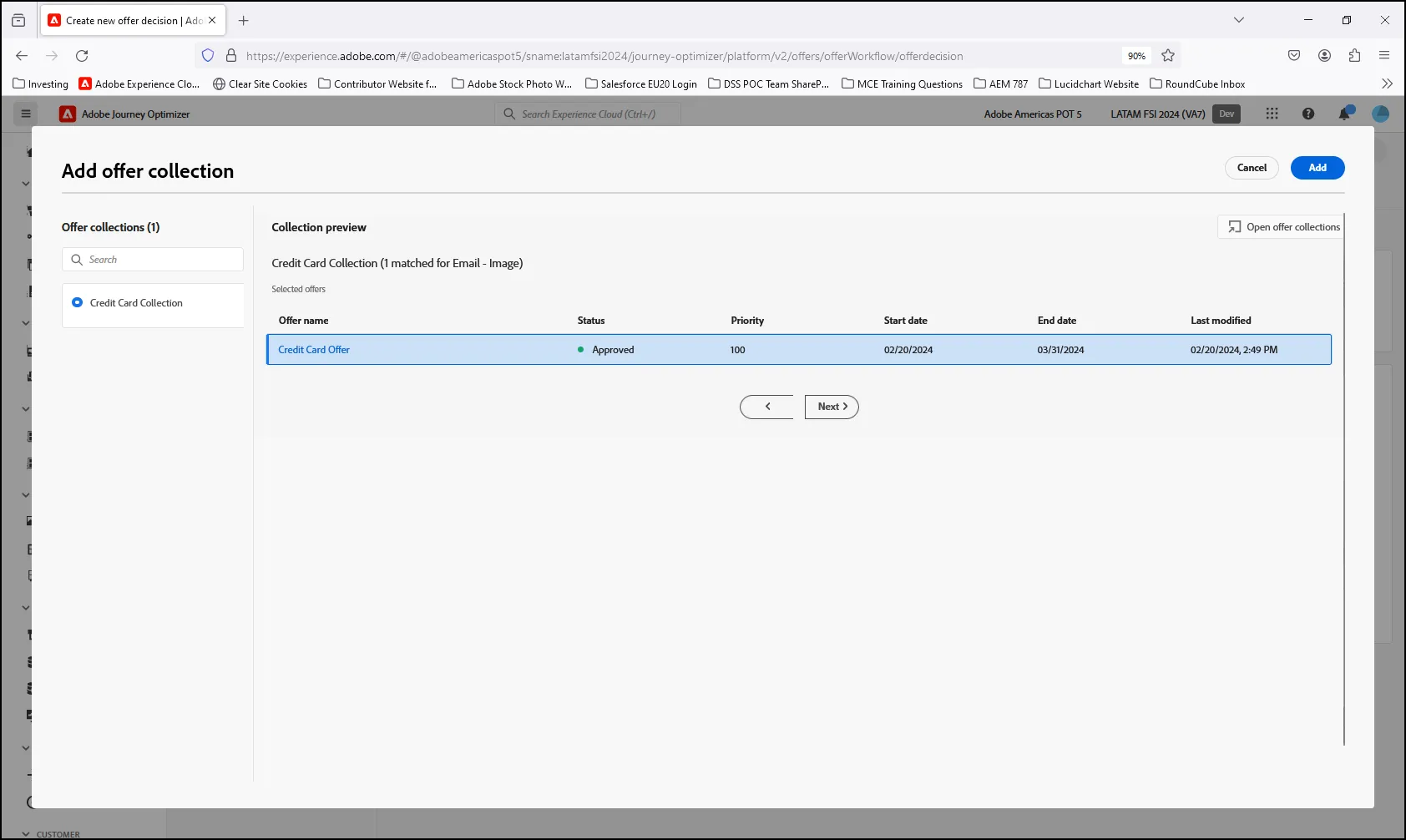Image resolution: width=1406 pixels, height=840 pixels.
Task: Select the Credit Card Collection radio button
Action: tap(78, 303)
